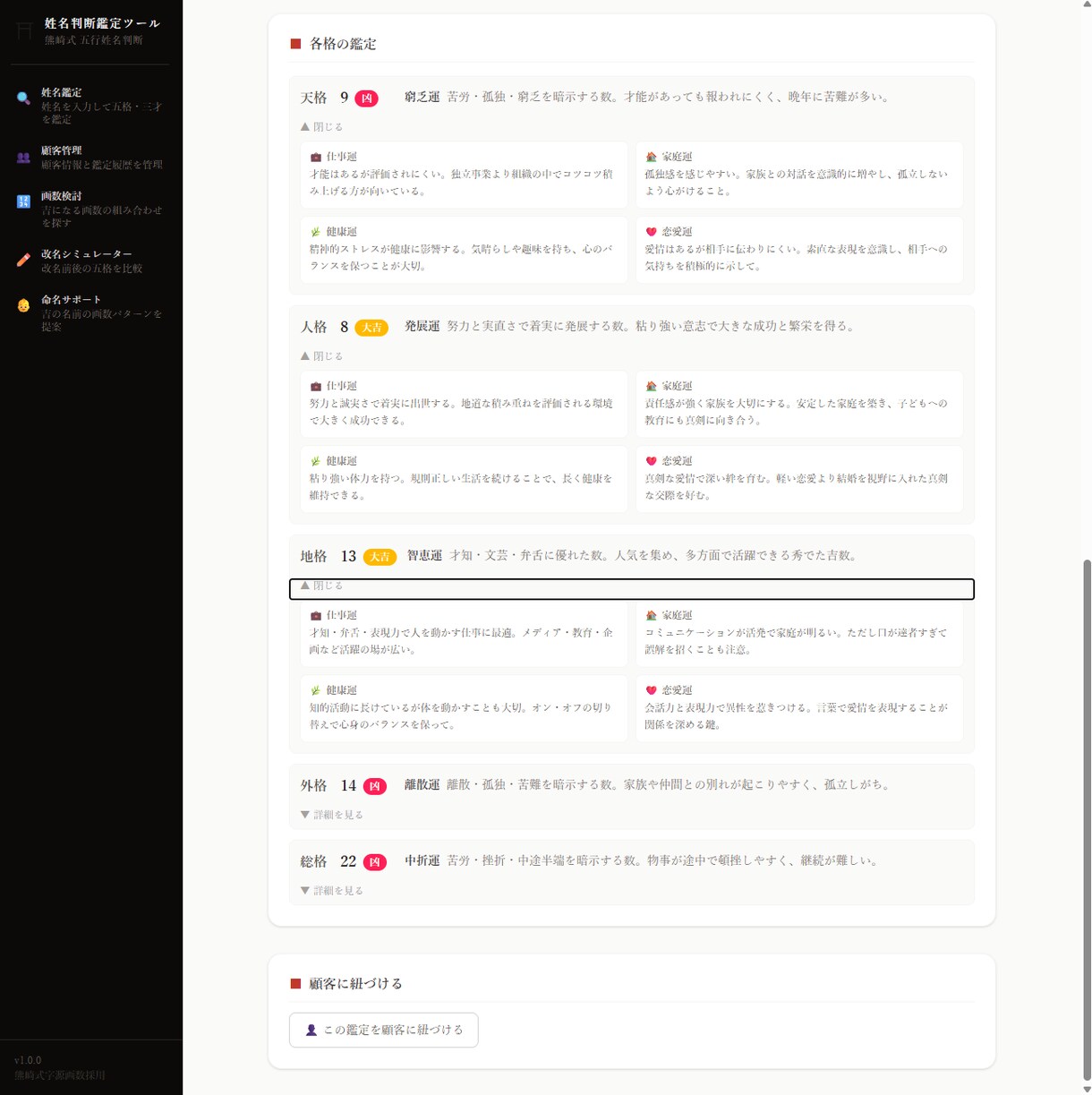Screen dimensions: 1092x1095
Task: Click the briefcase icon in 天格 仕事運 card
Action: (x=315, y=157)
